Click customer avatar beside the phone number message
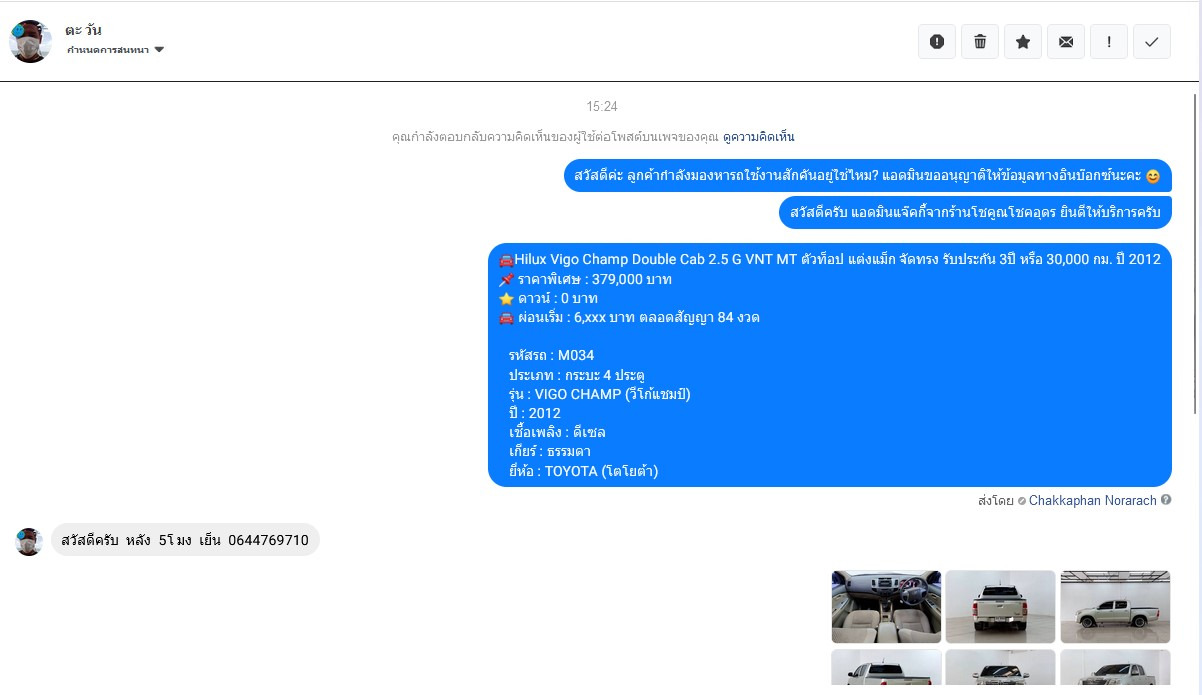 click(x=29, y=541)
